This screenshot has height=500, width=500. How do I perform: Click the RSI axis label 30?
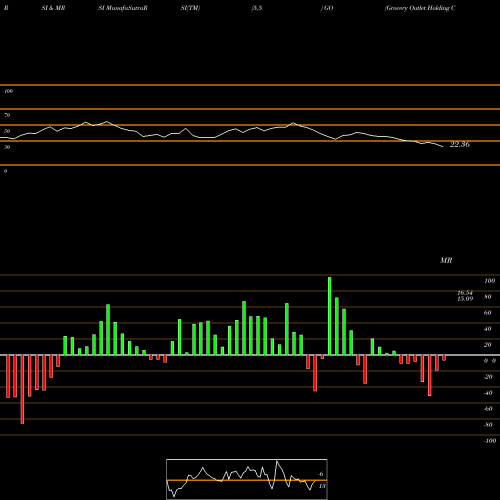(7, 147)
